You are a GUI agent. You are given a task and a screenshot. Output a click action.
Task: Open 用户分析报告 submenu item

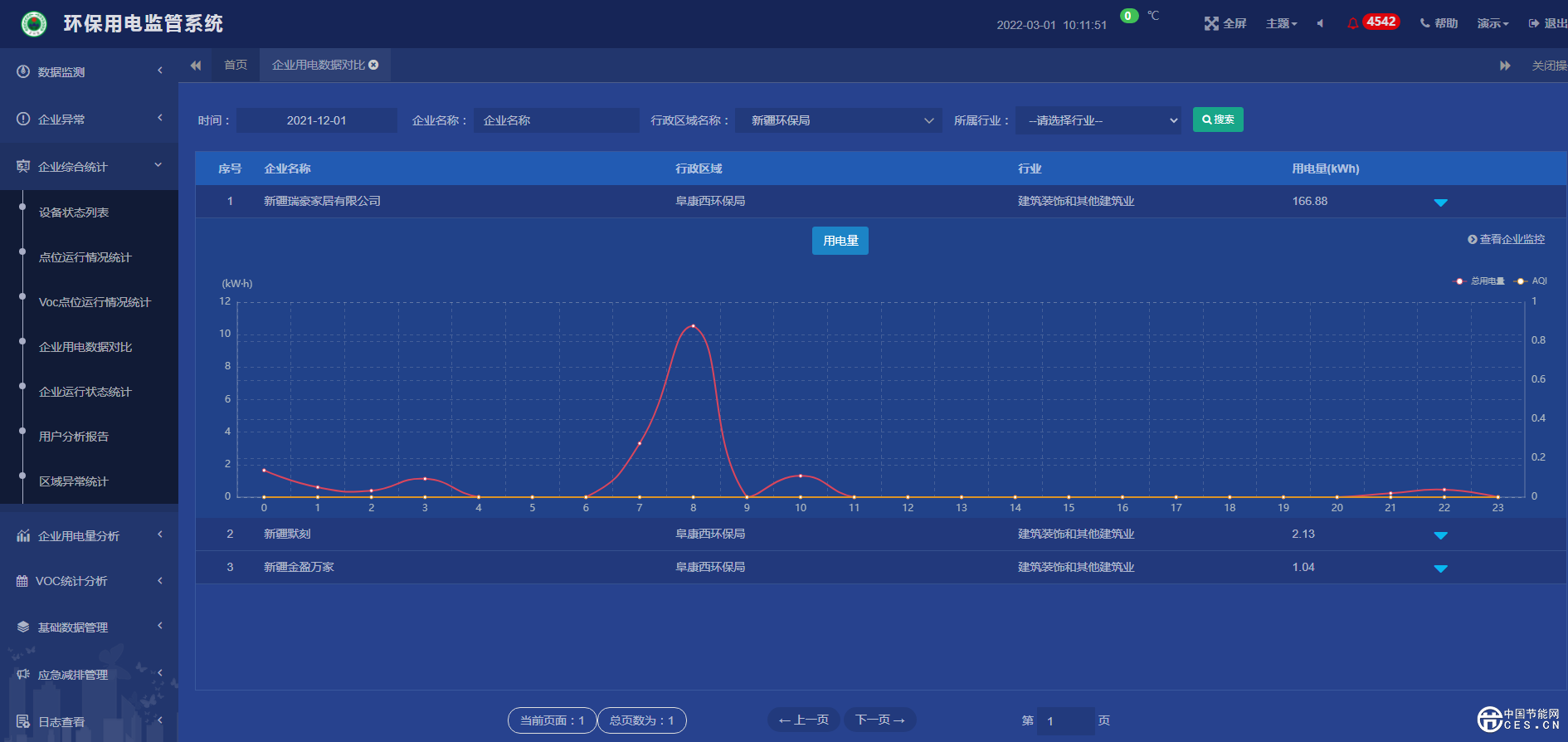click(74, 437)
